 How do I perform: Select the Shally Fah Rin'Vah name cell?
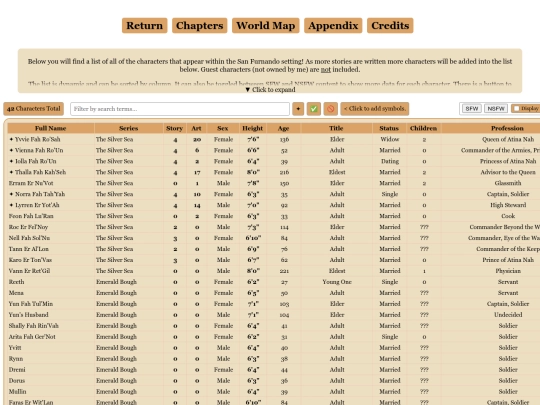(51, 326)
